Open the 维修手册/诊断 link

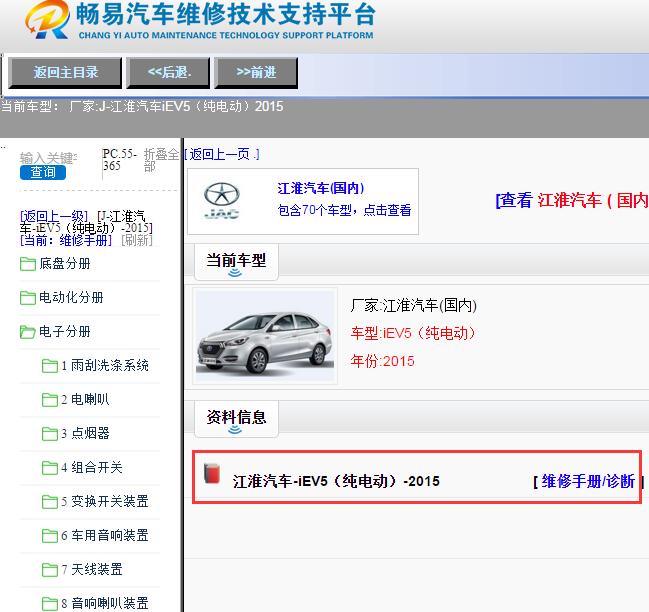click(588, 481)
